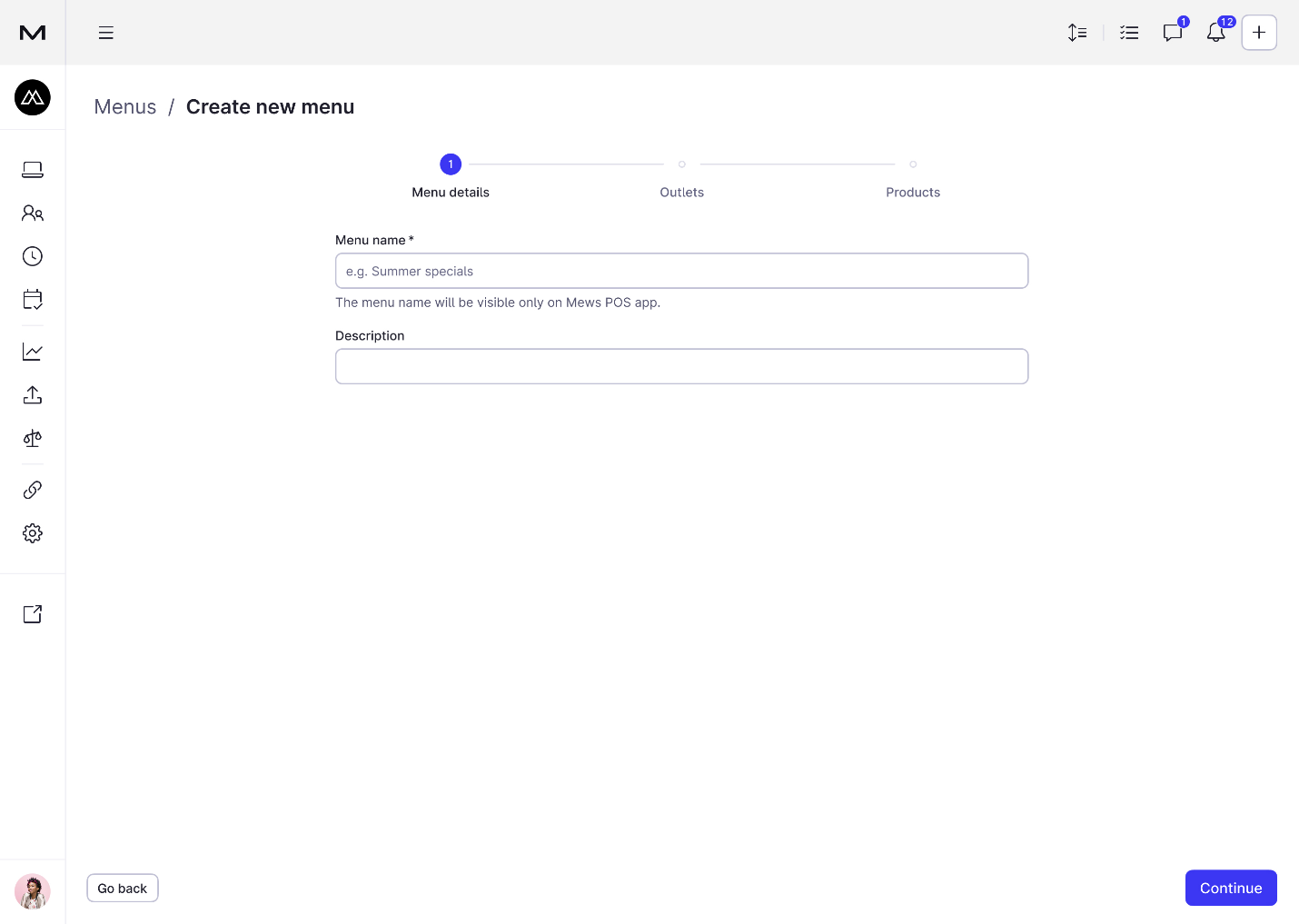The width and height of the screenshot is (1299, 924).
Task: Open settings using the gear icon
Action: coord(32,533)
